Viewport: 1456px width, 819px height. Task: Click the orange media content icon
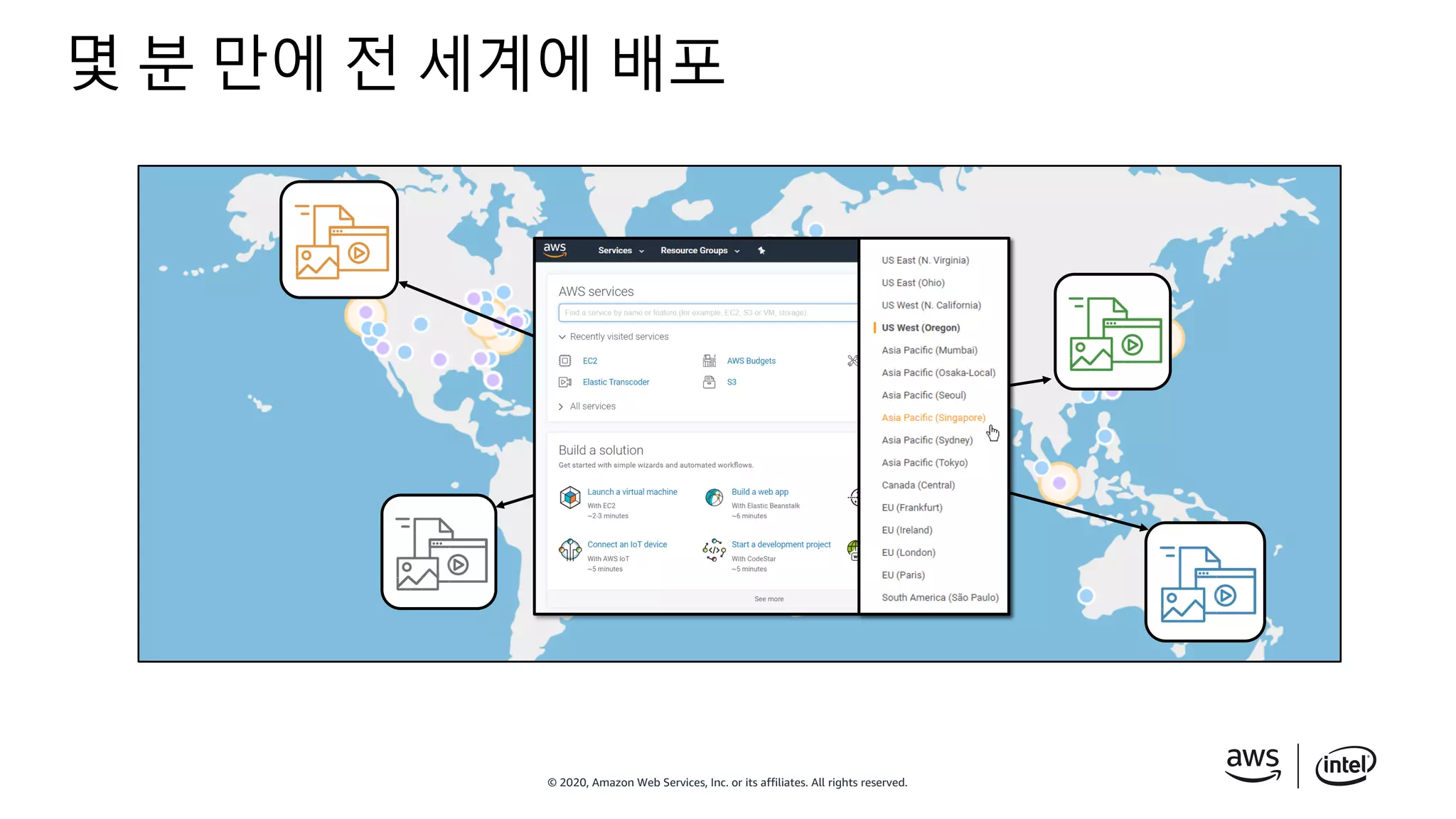click(x=339, y=240)
